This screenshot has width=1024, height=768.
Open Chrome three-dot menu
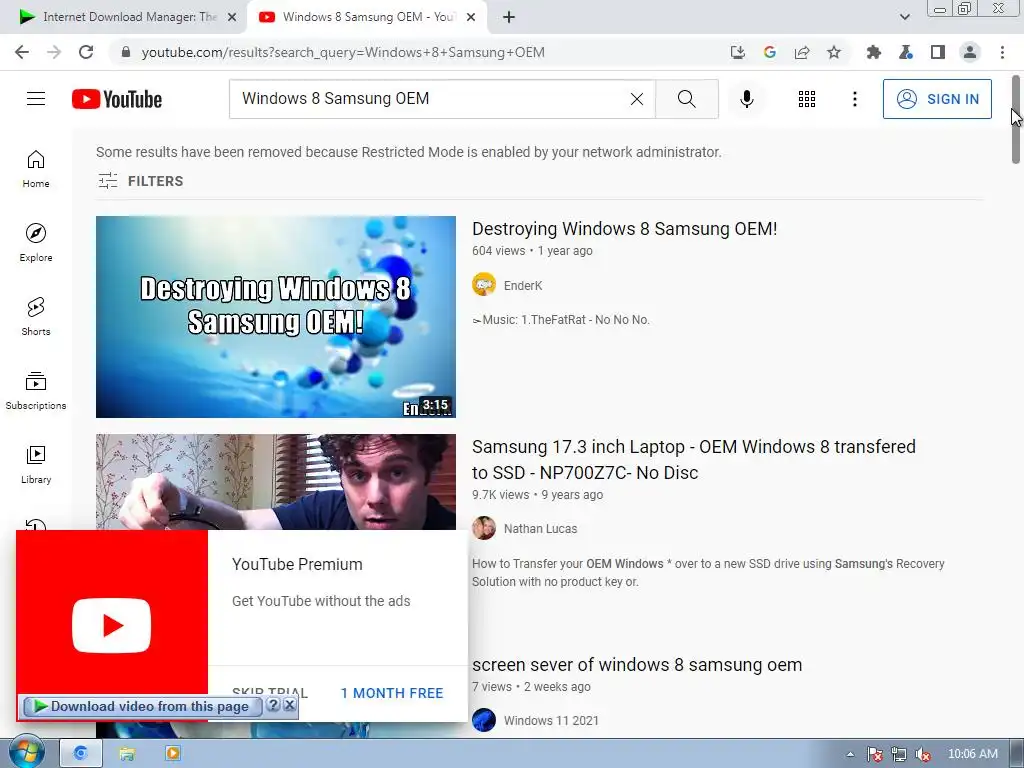tap(1002, 52)
